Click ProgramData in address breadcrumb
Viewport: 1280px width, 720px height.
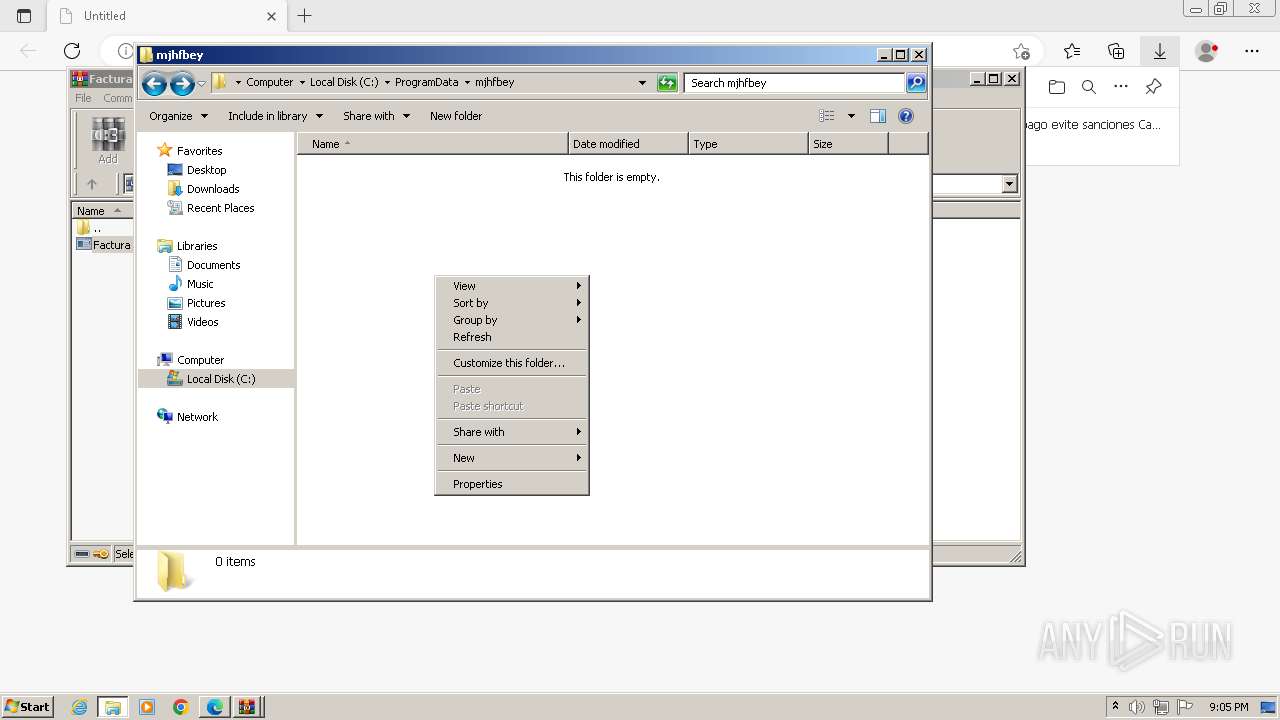426,83
